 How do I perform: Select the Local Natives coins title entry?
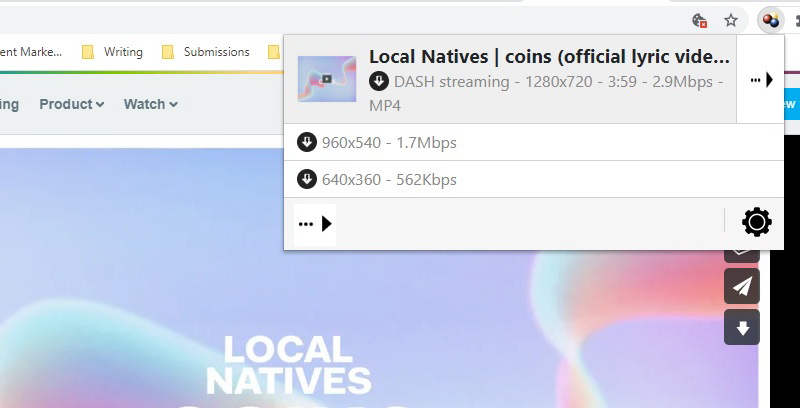549,57
